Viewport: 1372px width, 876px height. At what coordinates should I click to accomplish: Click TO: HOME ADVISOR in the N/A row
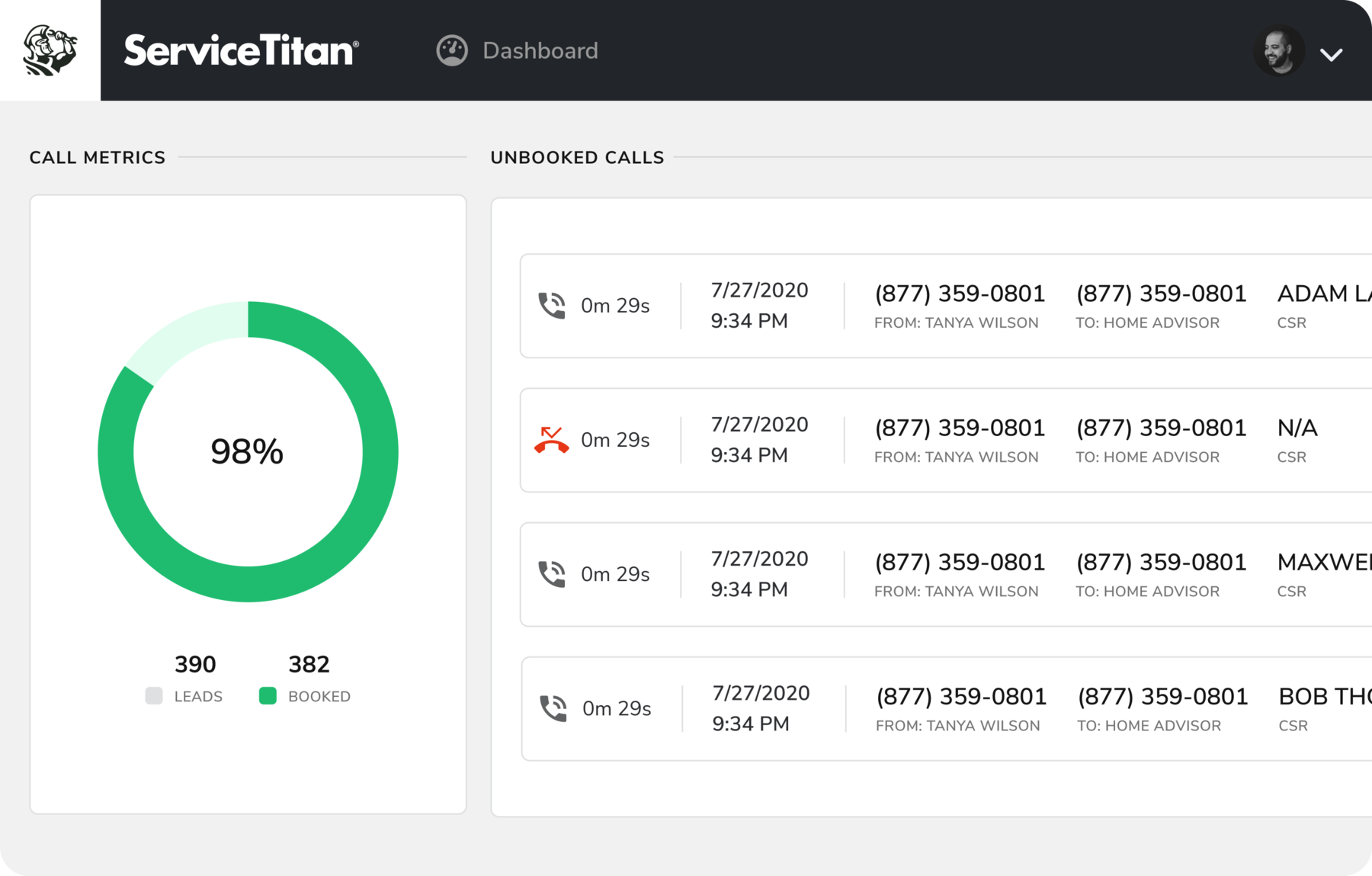(x=1148, y=457)
